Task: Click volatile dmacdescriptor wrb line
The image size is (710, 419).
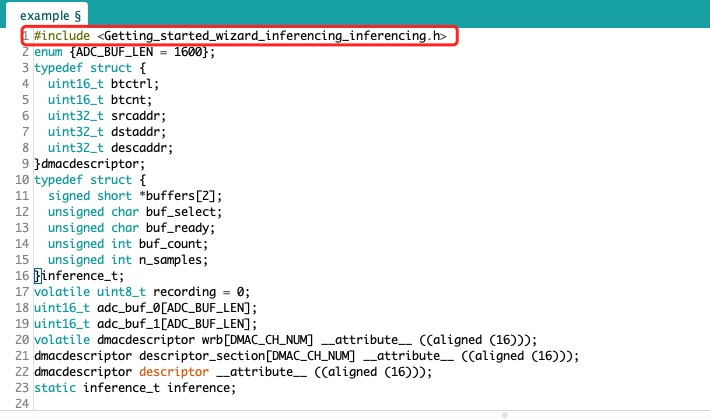Action: tap(285, 340)
